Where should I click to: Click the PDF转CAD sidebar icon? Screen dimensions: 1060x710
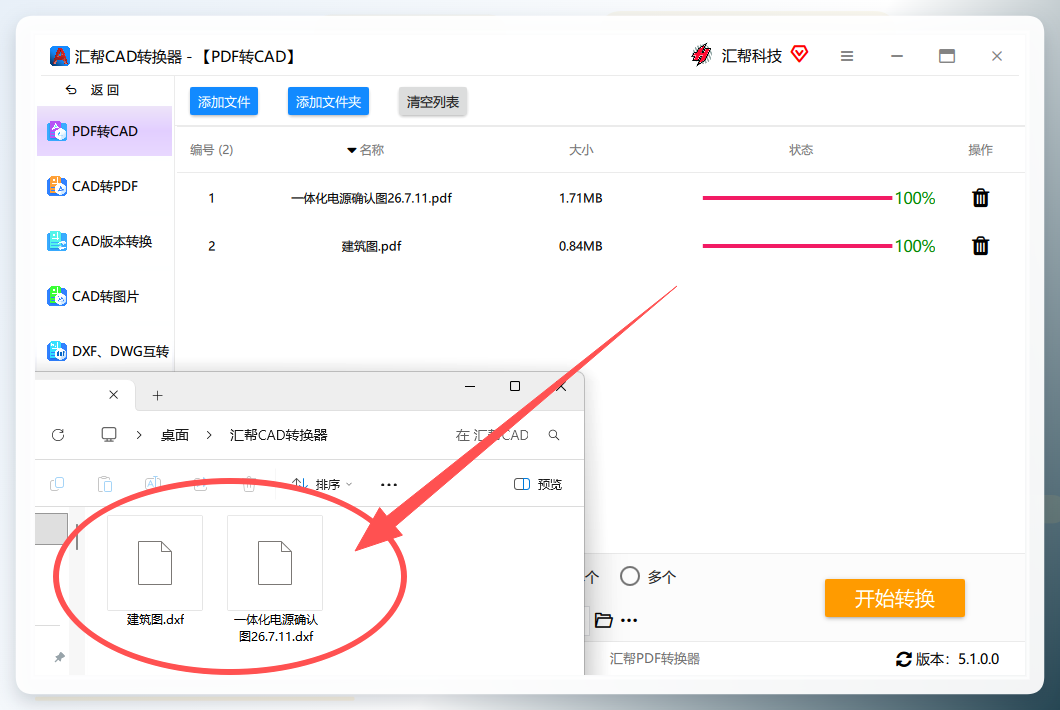pyautogui.click(x=57, y=131)
